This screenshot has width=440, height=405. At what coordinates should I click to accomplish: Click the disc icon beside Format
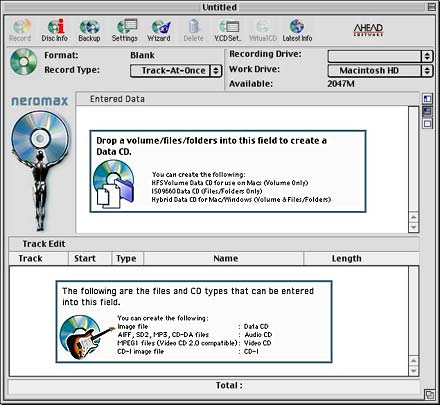click(23, 61)
